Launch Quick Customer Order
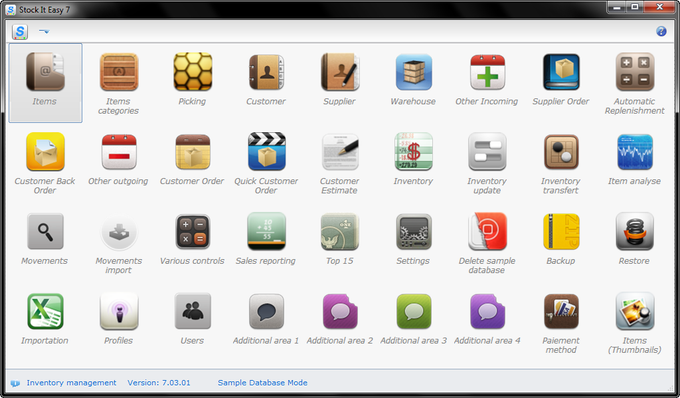680x398 pixels. [266, 152]
